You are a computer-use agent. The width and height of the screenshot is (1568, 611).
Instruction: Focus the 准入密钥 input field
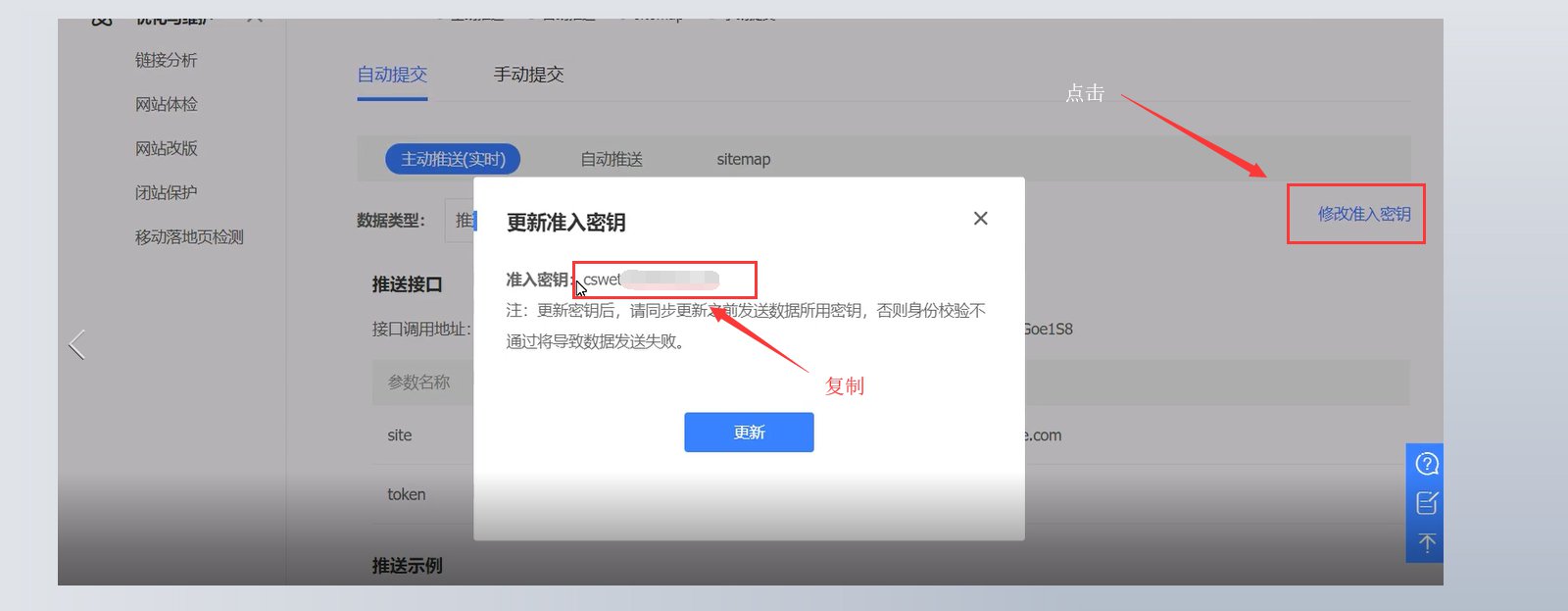(x=665, y=280)
